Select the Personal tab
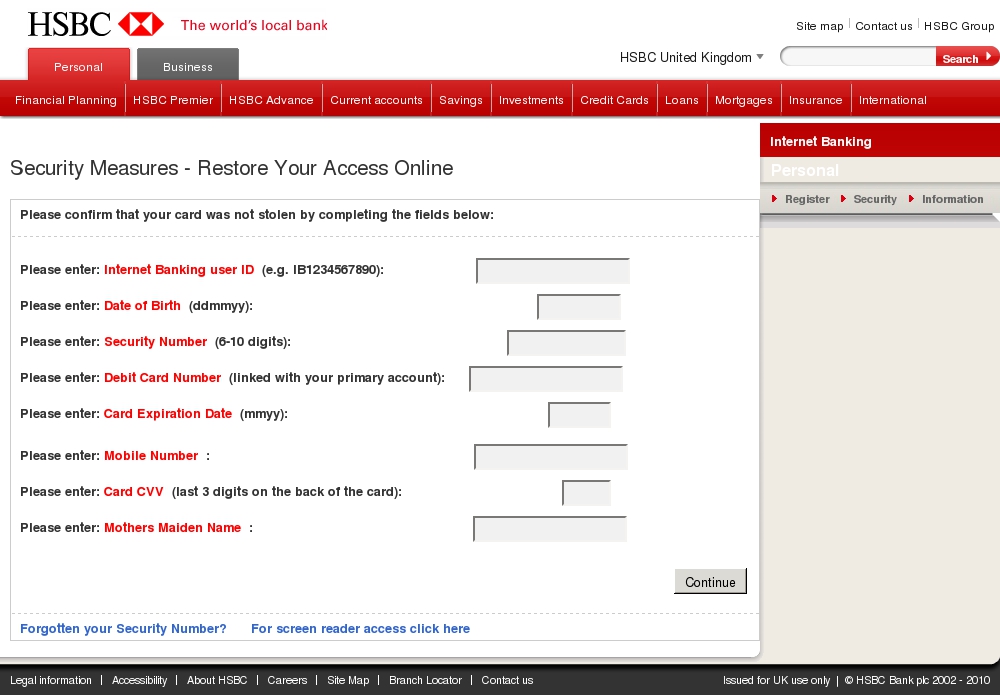 78,64
